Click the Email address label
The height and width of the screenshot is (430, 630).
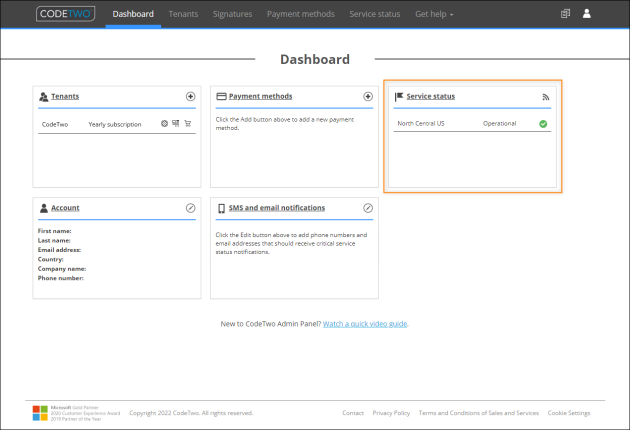pos(59,250)
